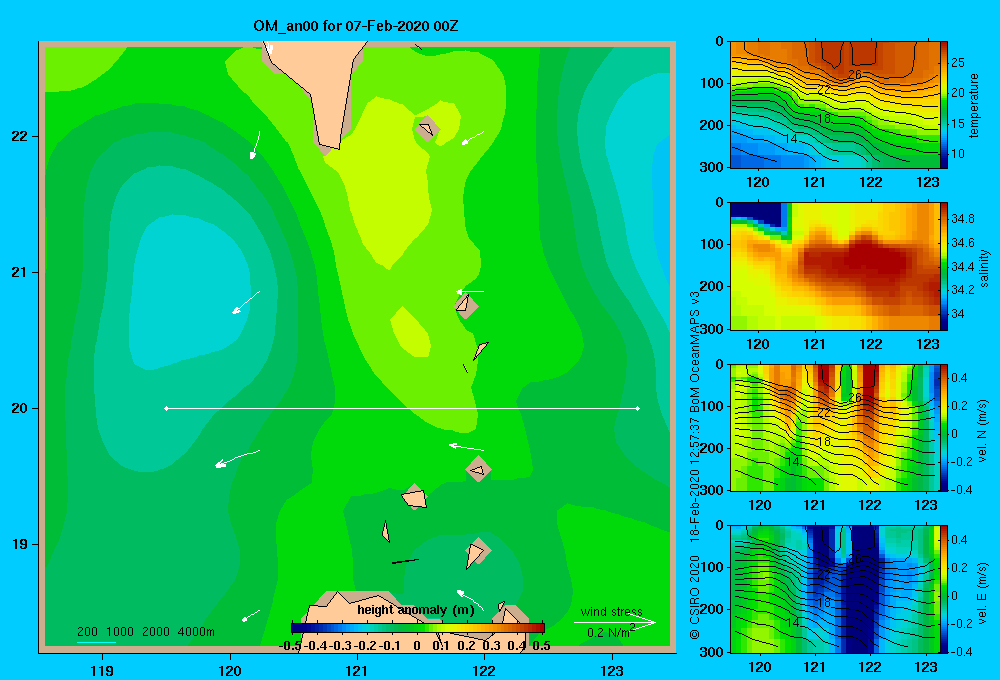Viewport: 1000px width, 680px height.
Task: Click the 'height anomaly (m)' label
Action: pyautogui.click(x=416, y=610)
